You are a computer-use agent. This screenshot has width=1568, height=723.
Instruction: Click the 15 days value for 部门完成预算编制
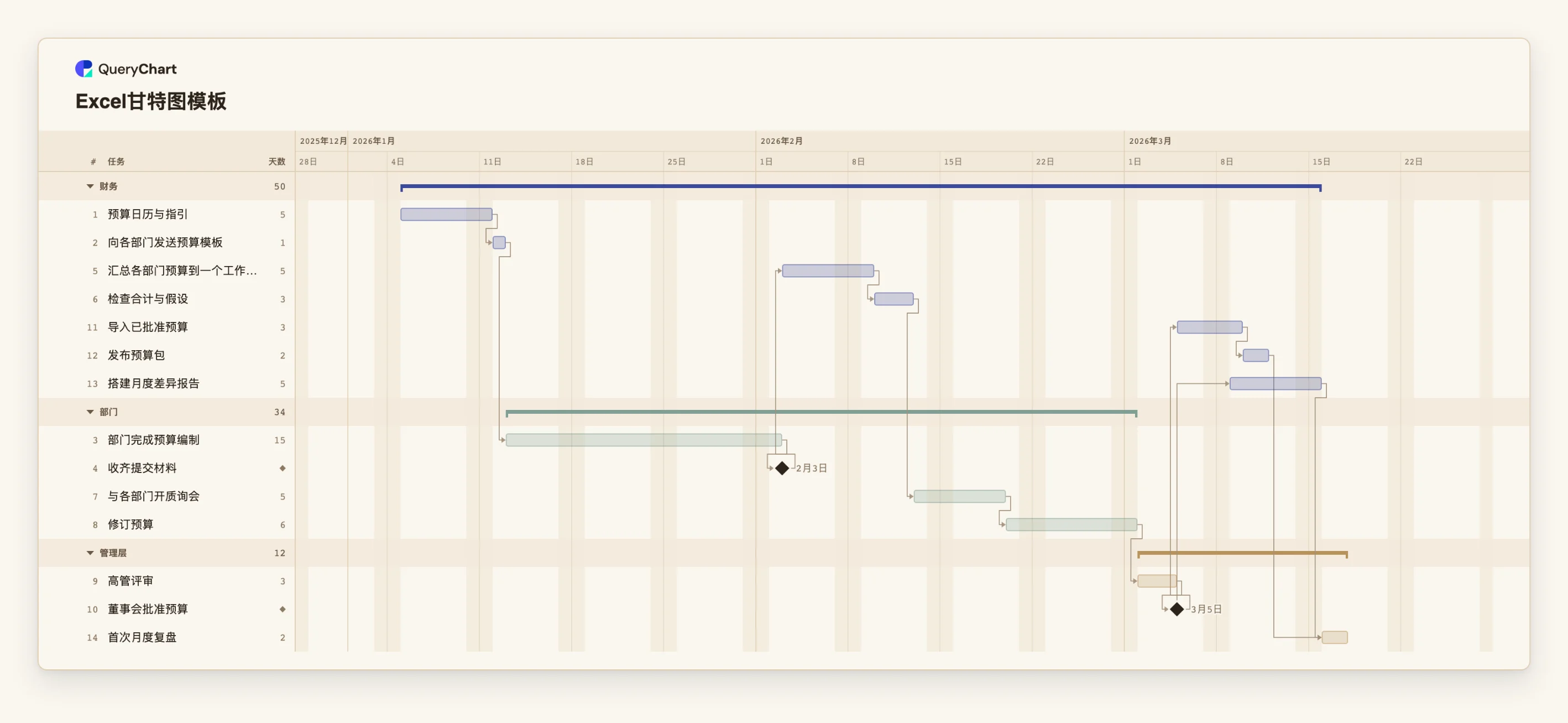[279, 440]
